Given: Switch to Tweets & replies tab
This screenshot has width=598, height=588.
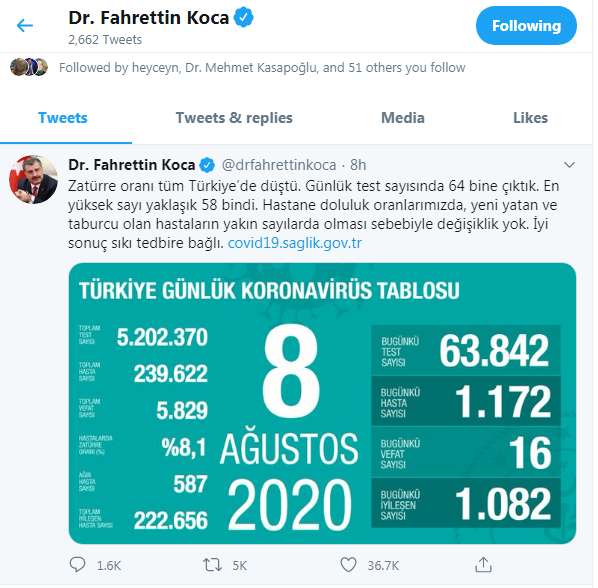Looking at the screenshot, I should pos(234,118).
